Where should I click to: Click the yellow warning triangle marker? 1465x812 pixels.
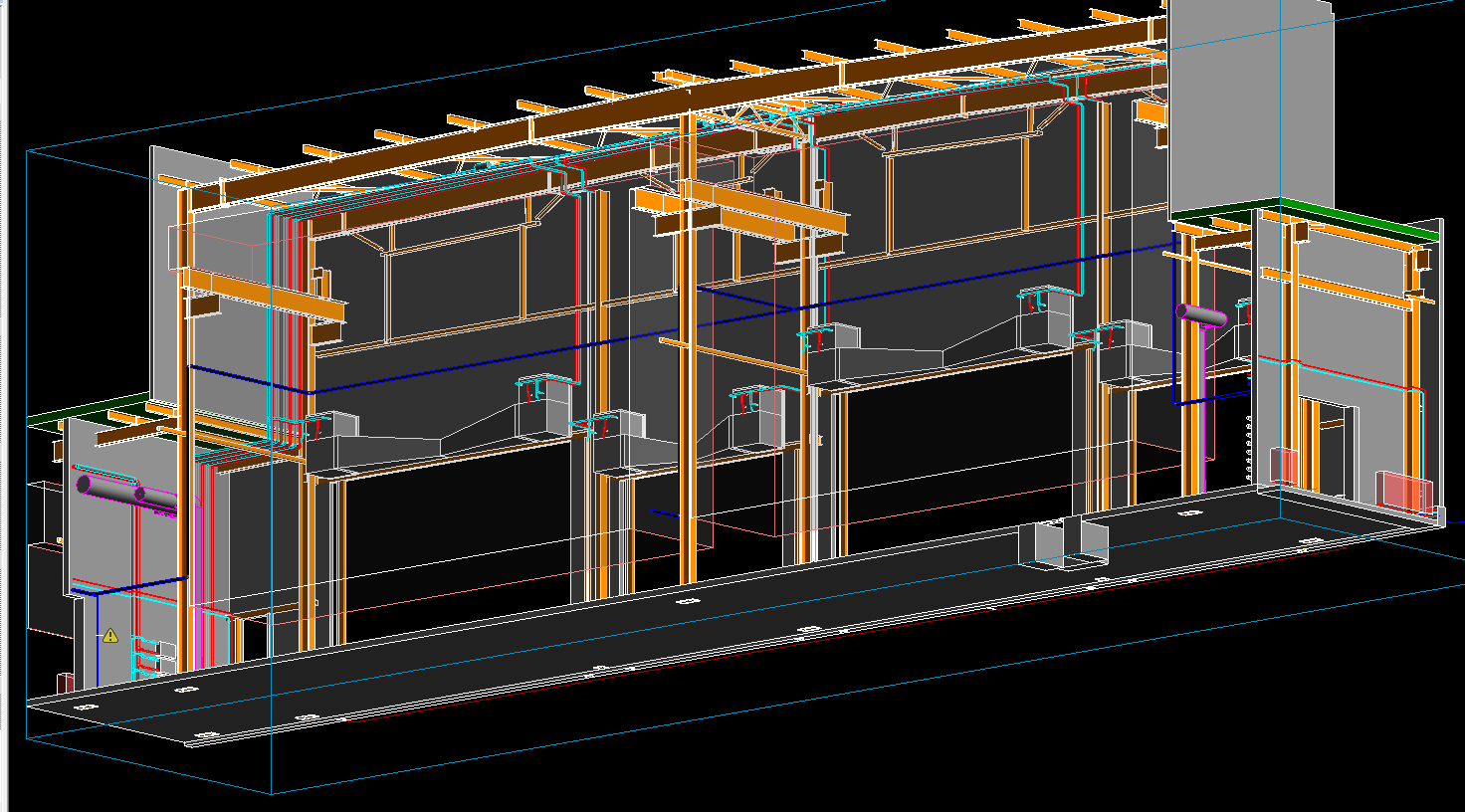[x=110, y=634]
